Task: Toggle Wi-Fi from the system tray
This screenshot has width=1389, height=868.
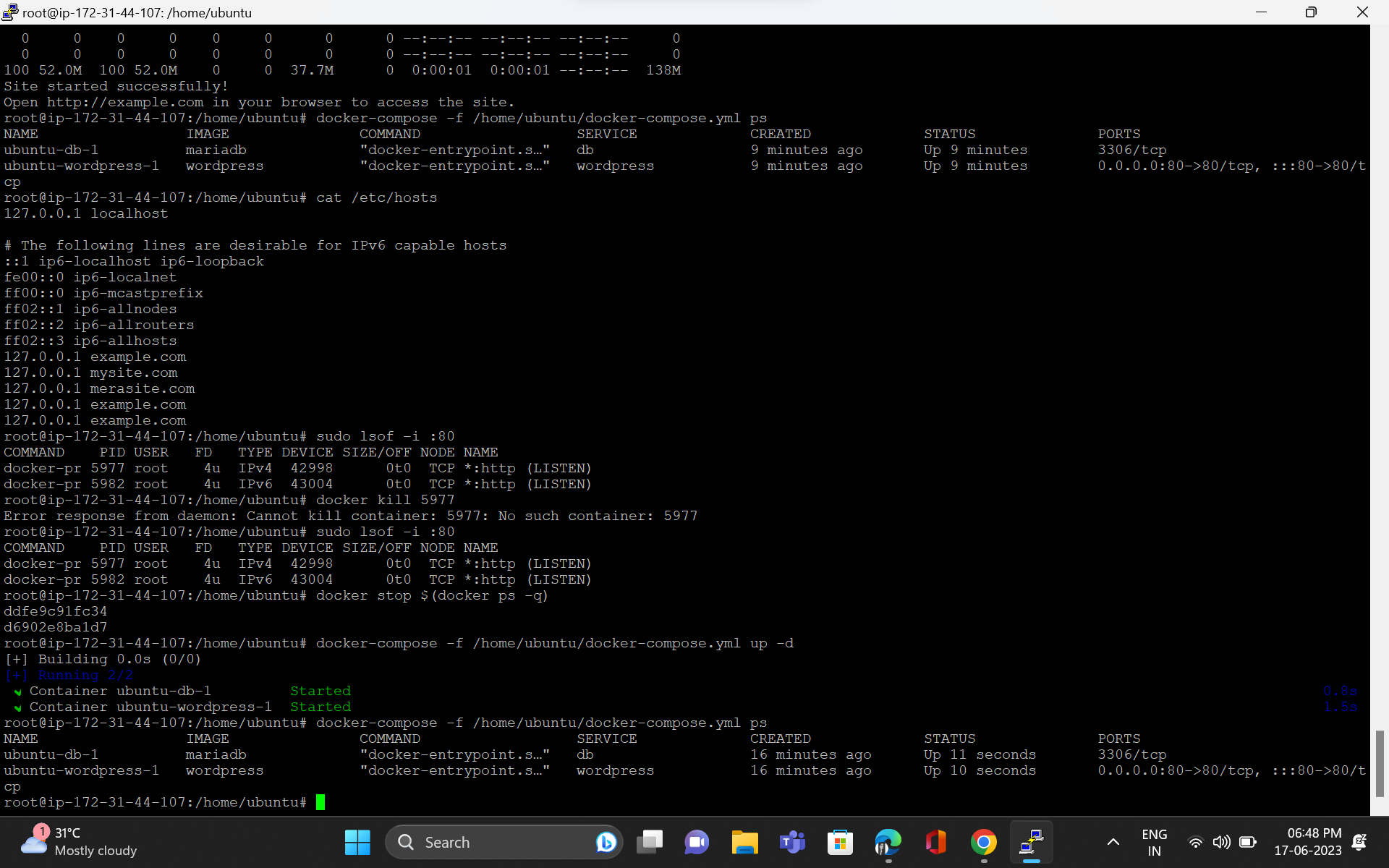Action: (1195, 842)
